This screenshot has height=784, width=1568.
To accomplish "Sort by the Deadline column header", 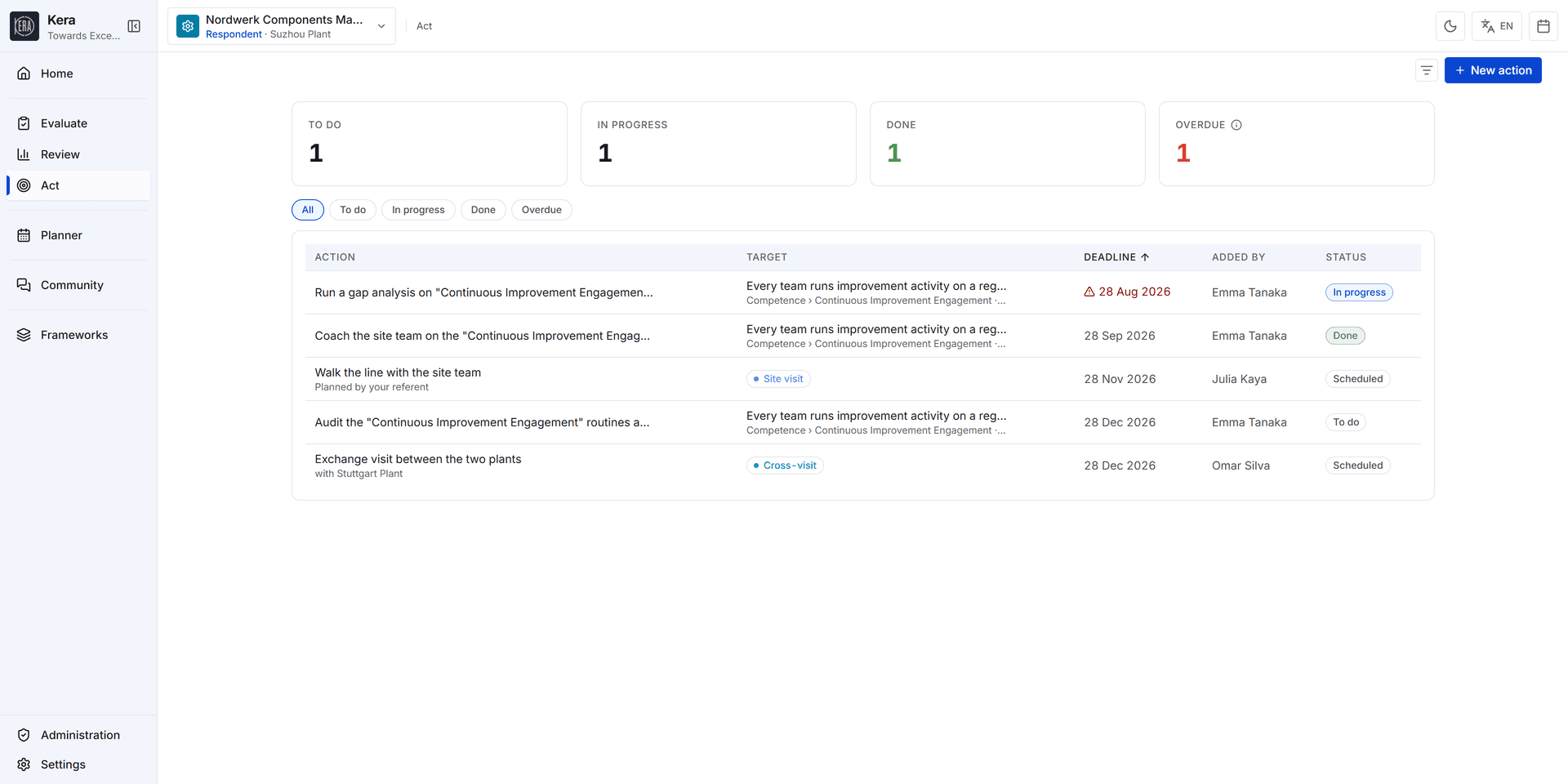I will pos(1116,257).
